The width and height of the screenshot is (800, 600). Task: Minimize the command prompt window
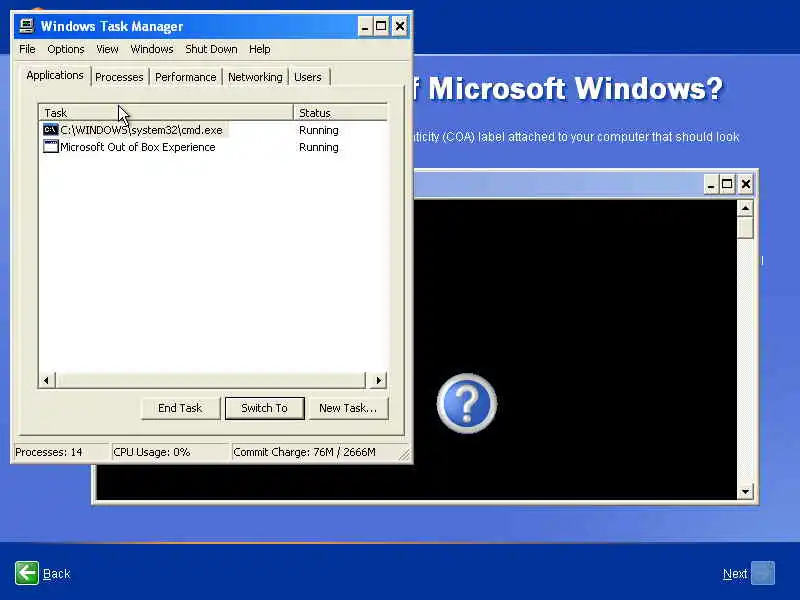(711, 184)
